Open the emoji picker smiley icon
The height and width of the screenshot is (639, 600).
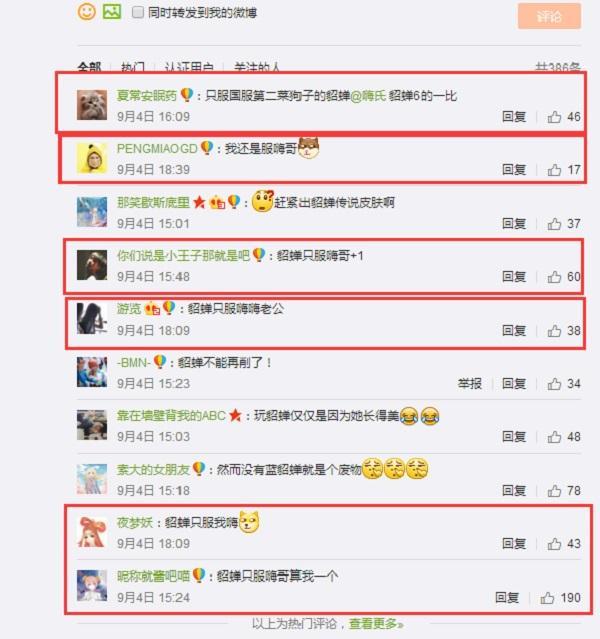pos(86,11)
